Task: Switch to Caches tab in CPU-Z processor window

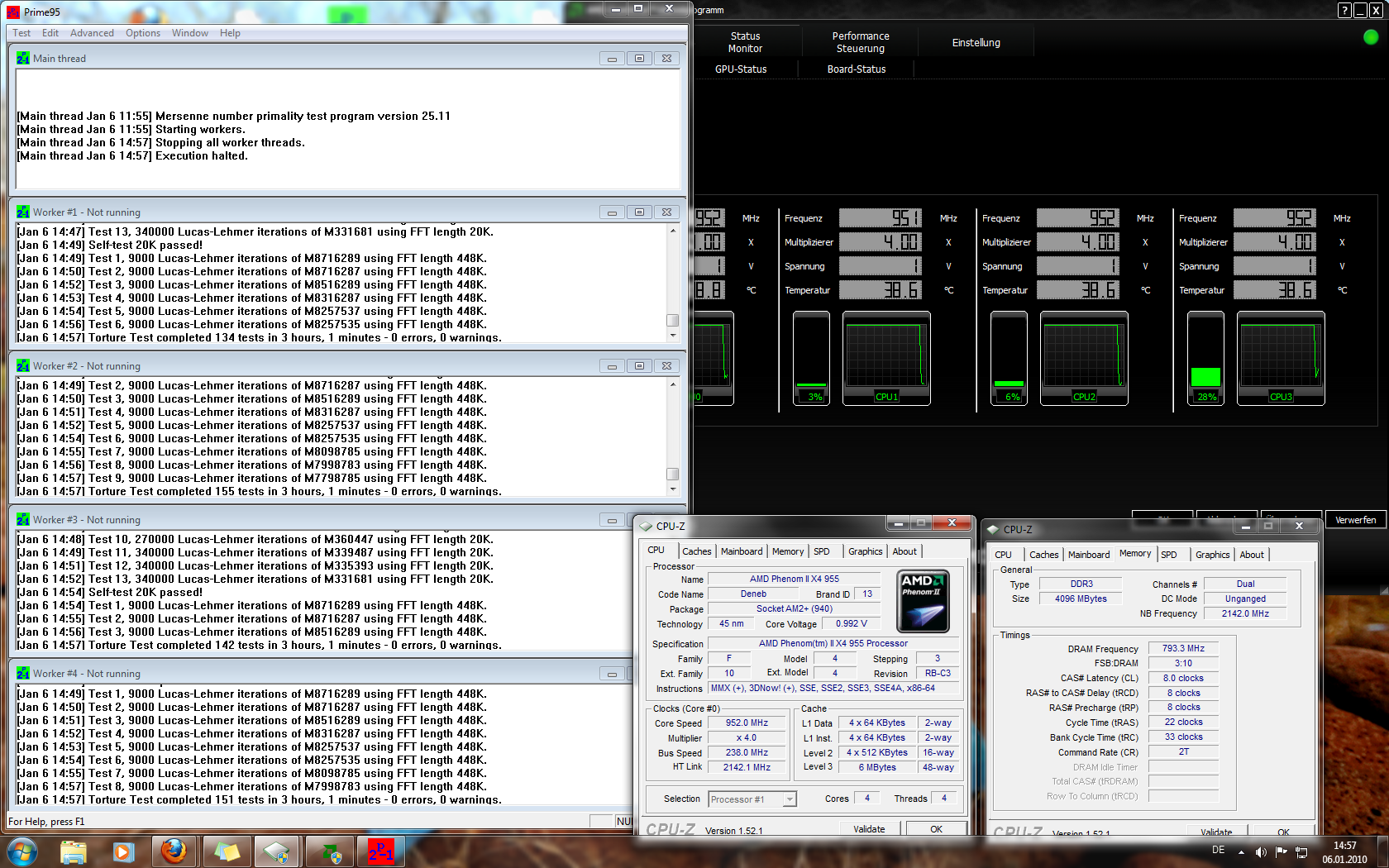Action: (x=696, y=551)
